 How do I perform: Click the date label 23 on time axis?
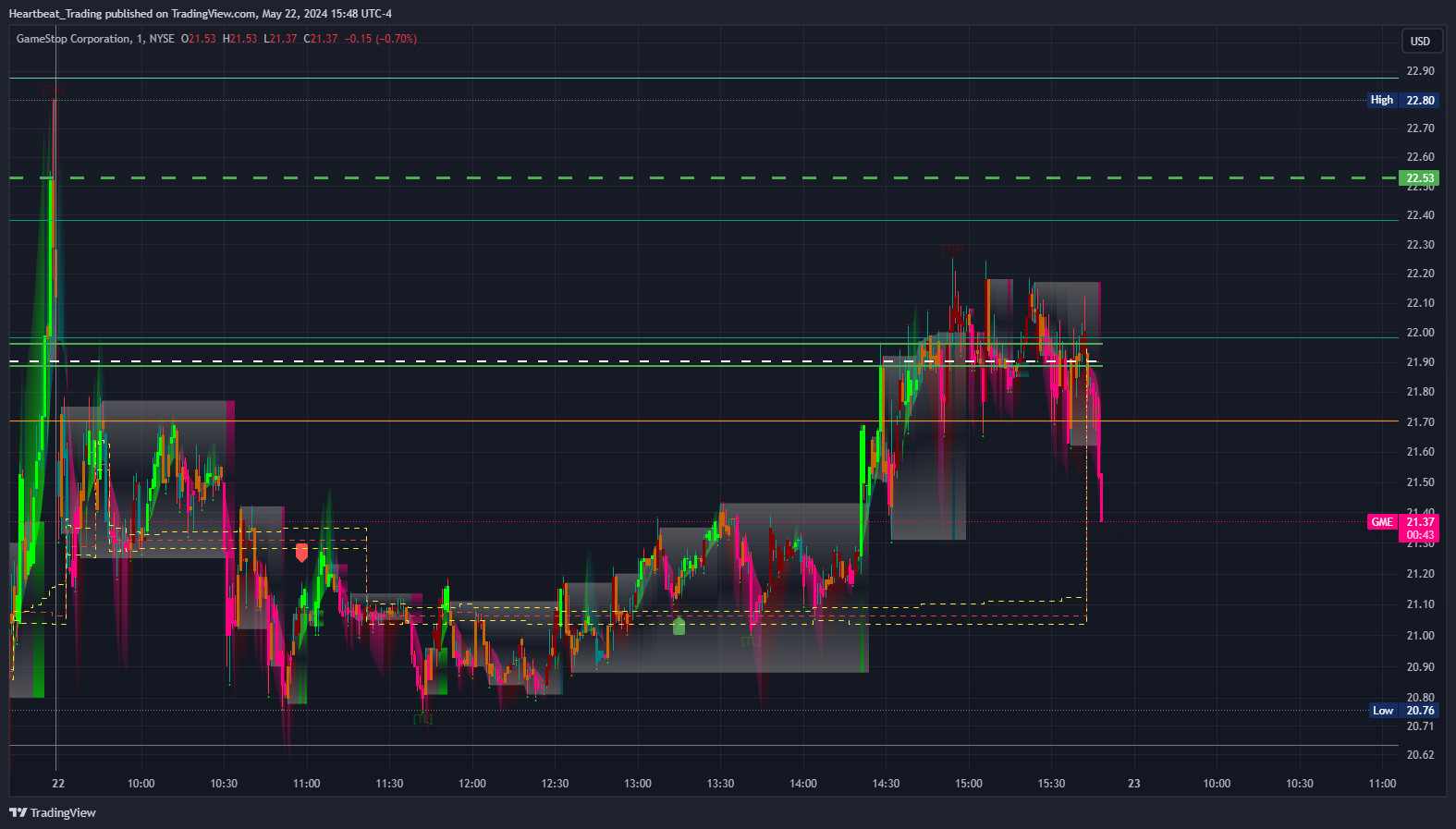(1134, 784)
